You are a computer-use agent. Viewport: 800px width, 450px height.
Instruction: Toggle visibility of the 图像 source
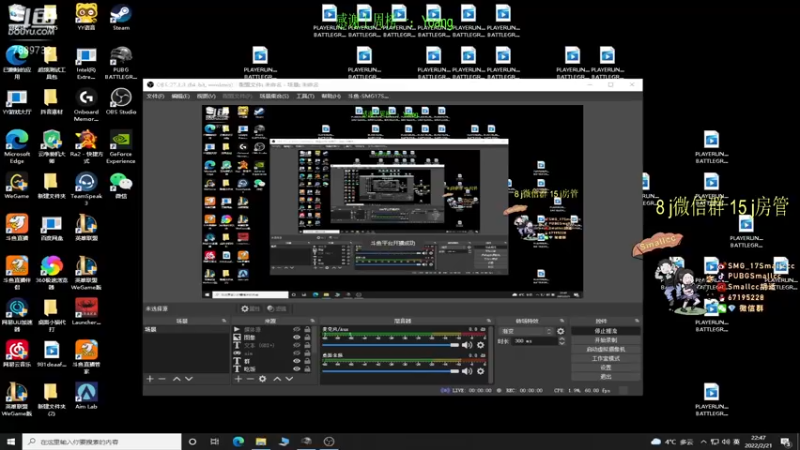click(x=296, y=337)
